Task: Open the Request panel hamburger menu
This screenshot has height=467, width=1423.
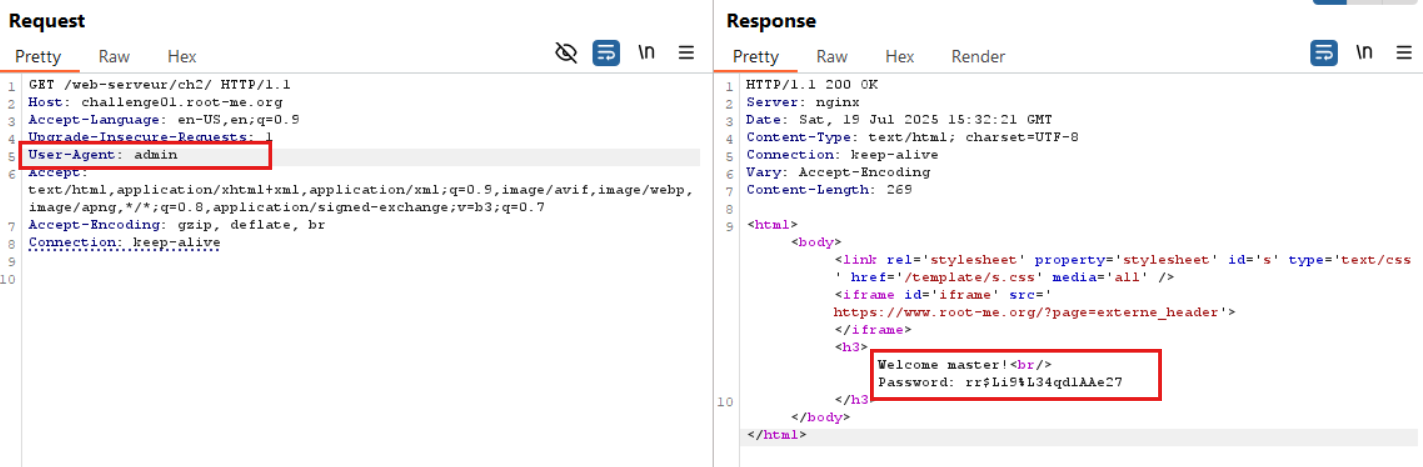Action: [686, 53]
